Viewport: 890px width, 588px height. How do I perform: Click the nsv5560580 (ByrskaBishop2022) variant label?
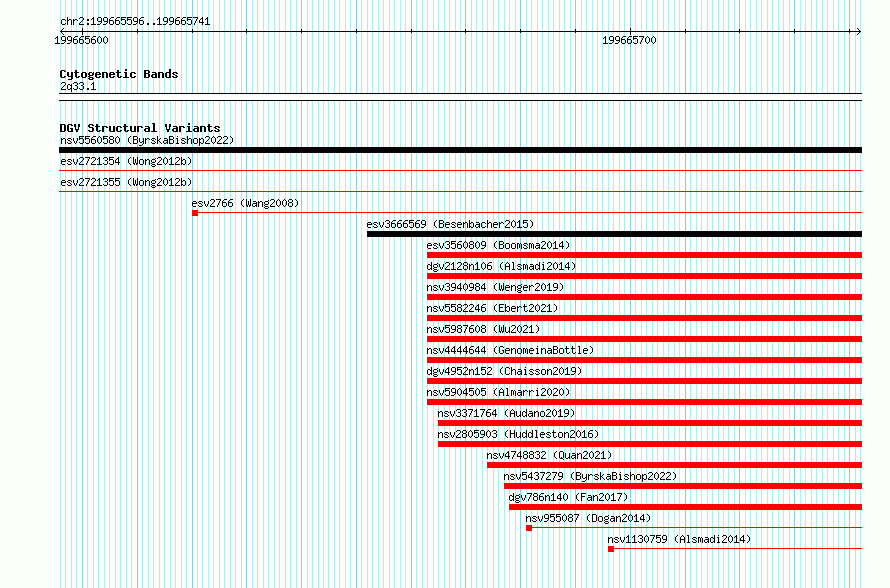coord(147,140)
